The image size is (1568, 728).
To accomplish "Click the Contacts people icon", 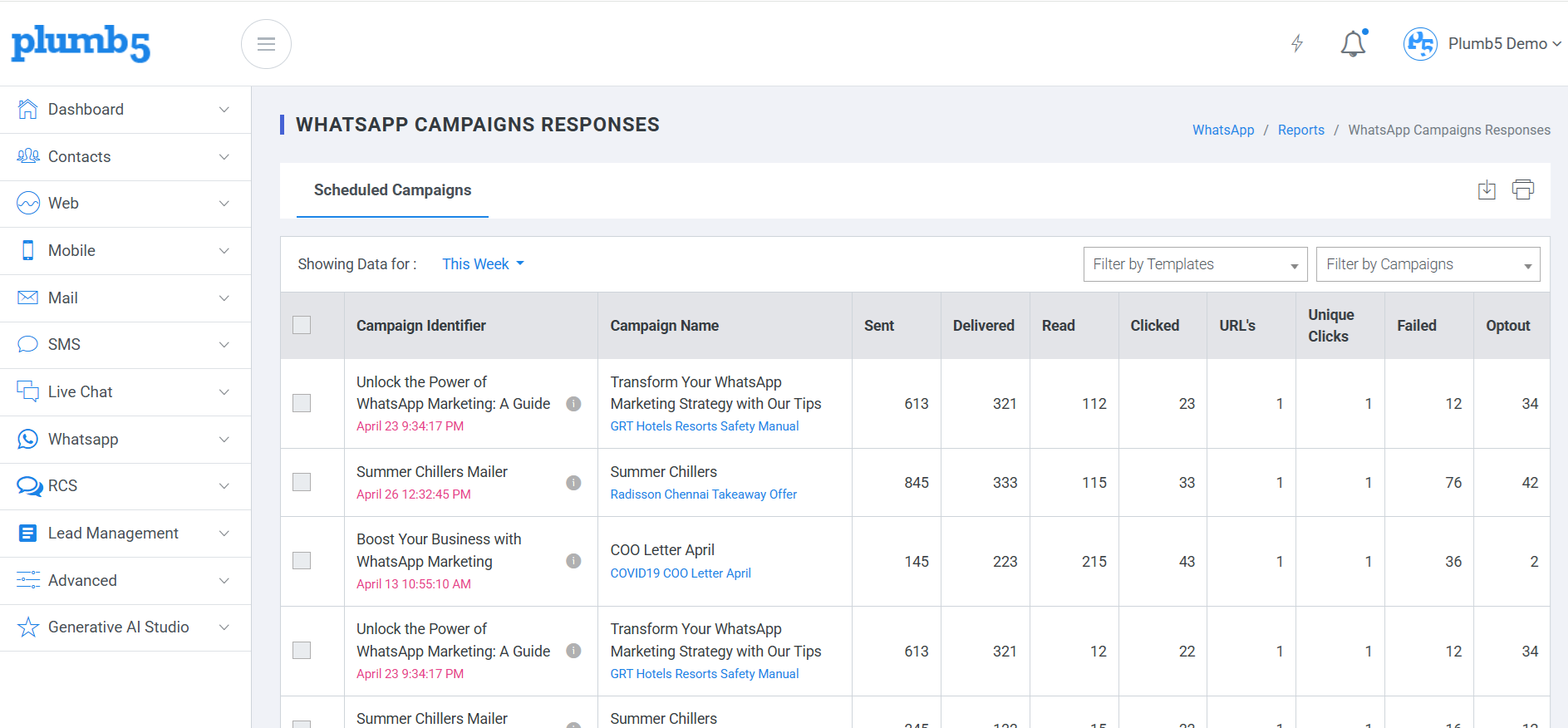I will 28,156.
